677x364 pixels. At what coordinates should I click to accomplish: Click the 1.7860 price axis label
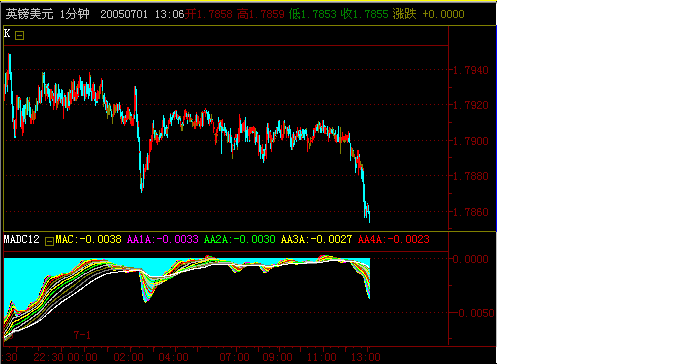(471, 212)
